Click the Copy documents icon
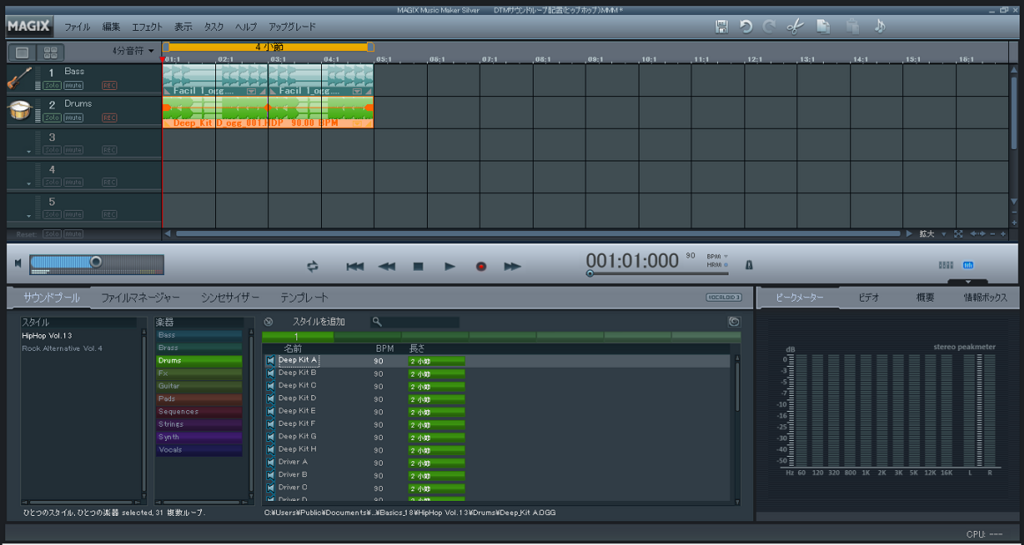The width and height of the screenshot is (1024, 545). tap(824, 27)
